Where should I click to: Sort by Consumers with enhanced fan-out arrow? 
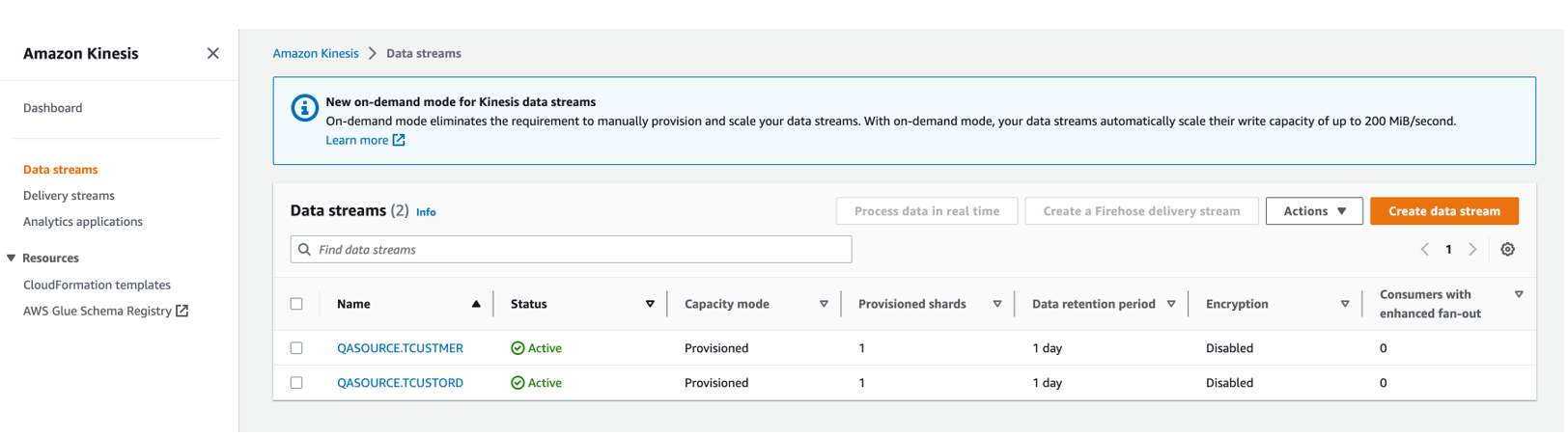point(1521,295)
